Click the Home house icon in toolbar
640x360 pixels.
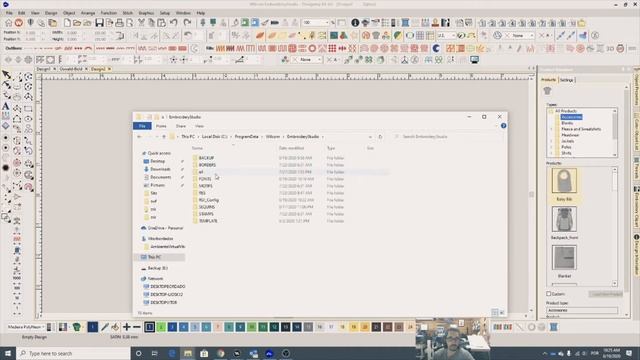point(8,22)
